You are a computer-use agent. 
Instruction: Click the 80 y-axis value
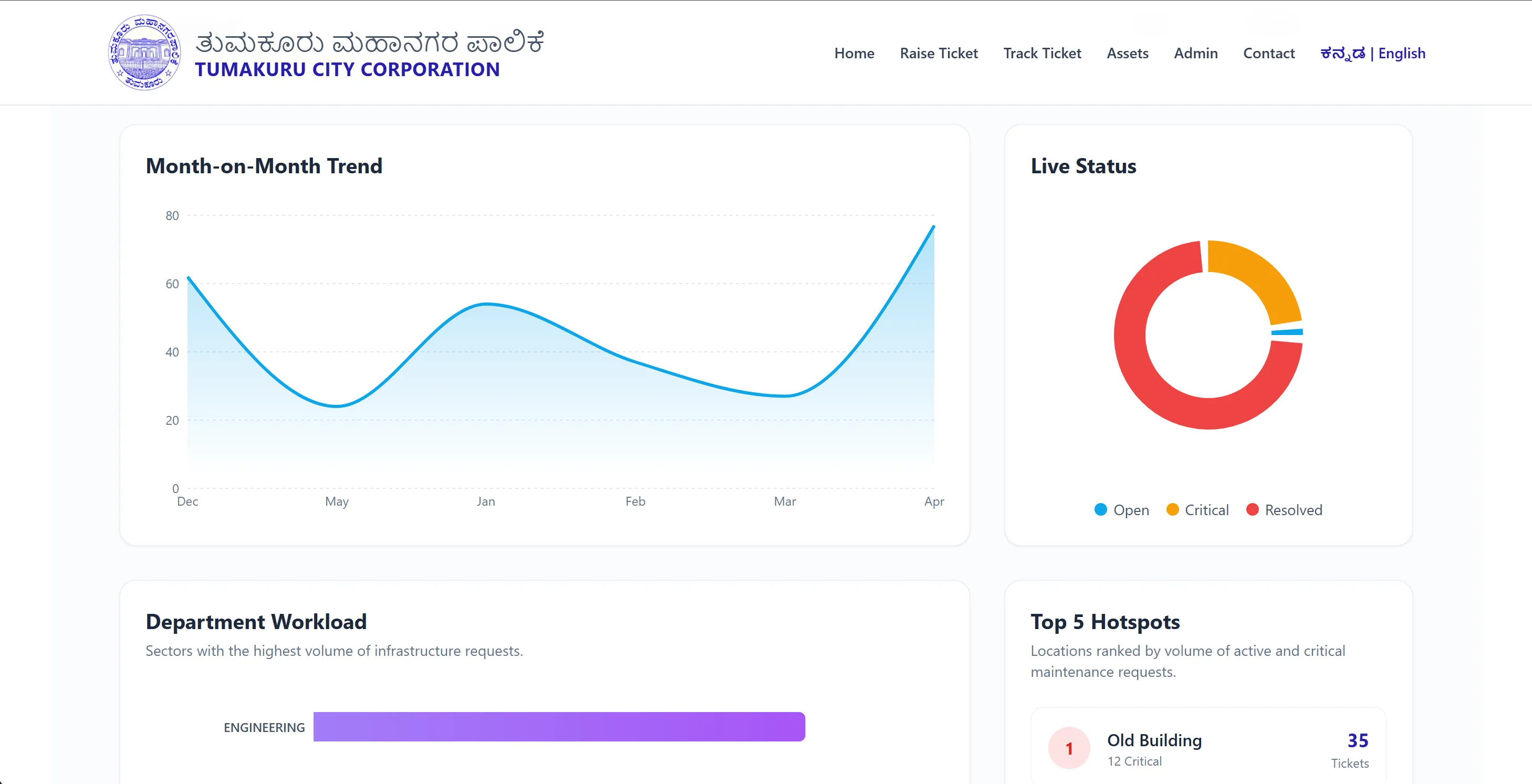172,215
